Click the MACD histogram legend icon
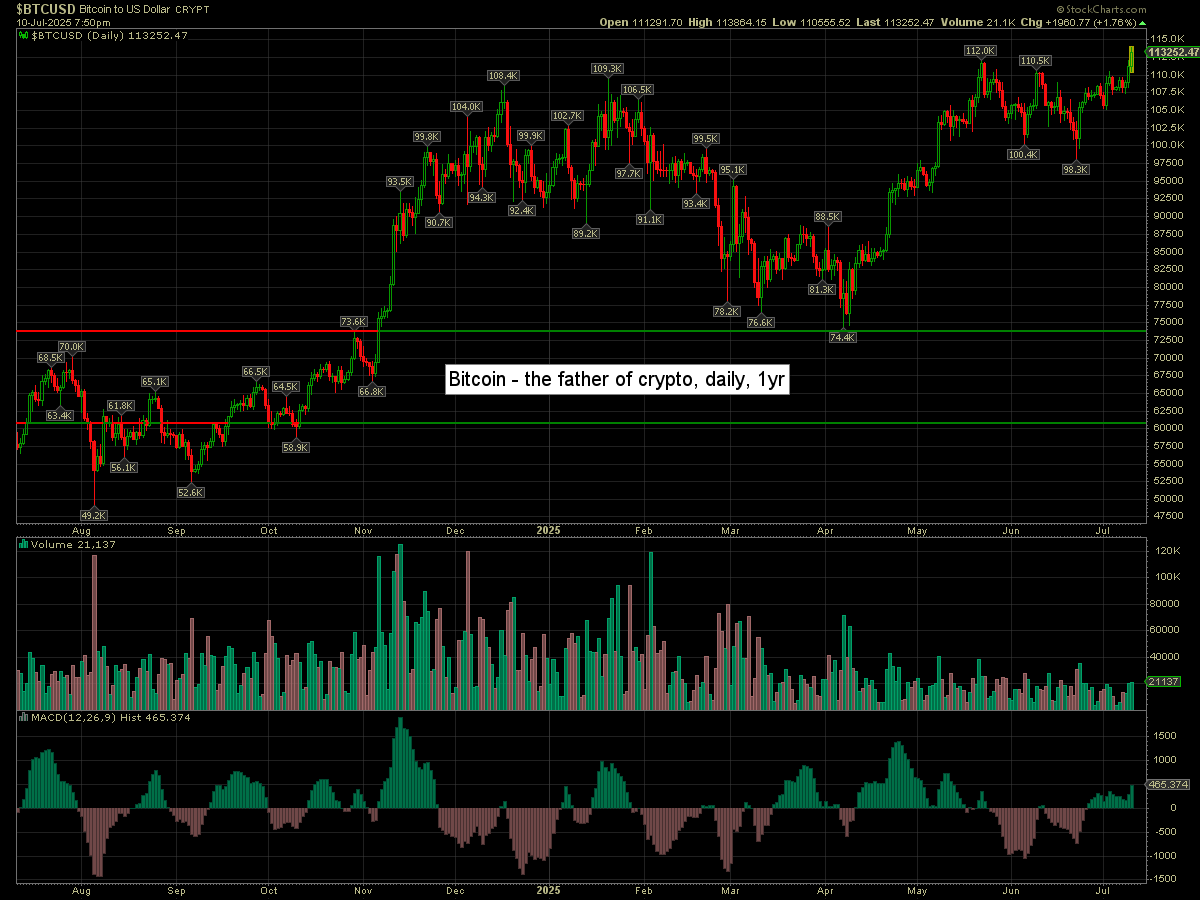The width and height of the screenshot is (1200, 900). coord(24,717)
